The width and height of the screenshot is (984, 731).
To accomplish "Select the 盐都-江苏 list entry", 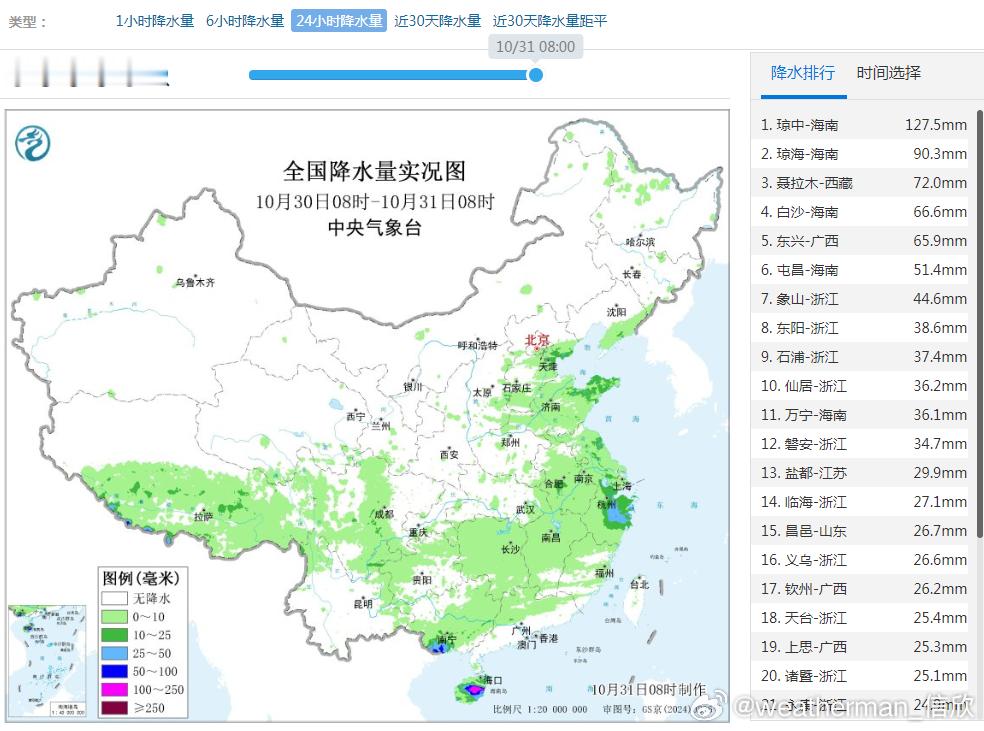I will [860, 473].
